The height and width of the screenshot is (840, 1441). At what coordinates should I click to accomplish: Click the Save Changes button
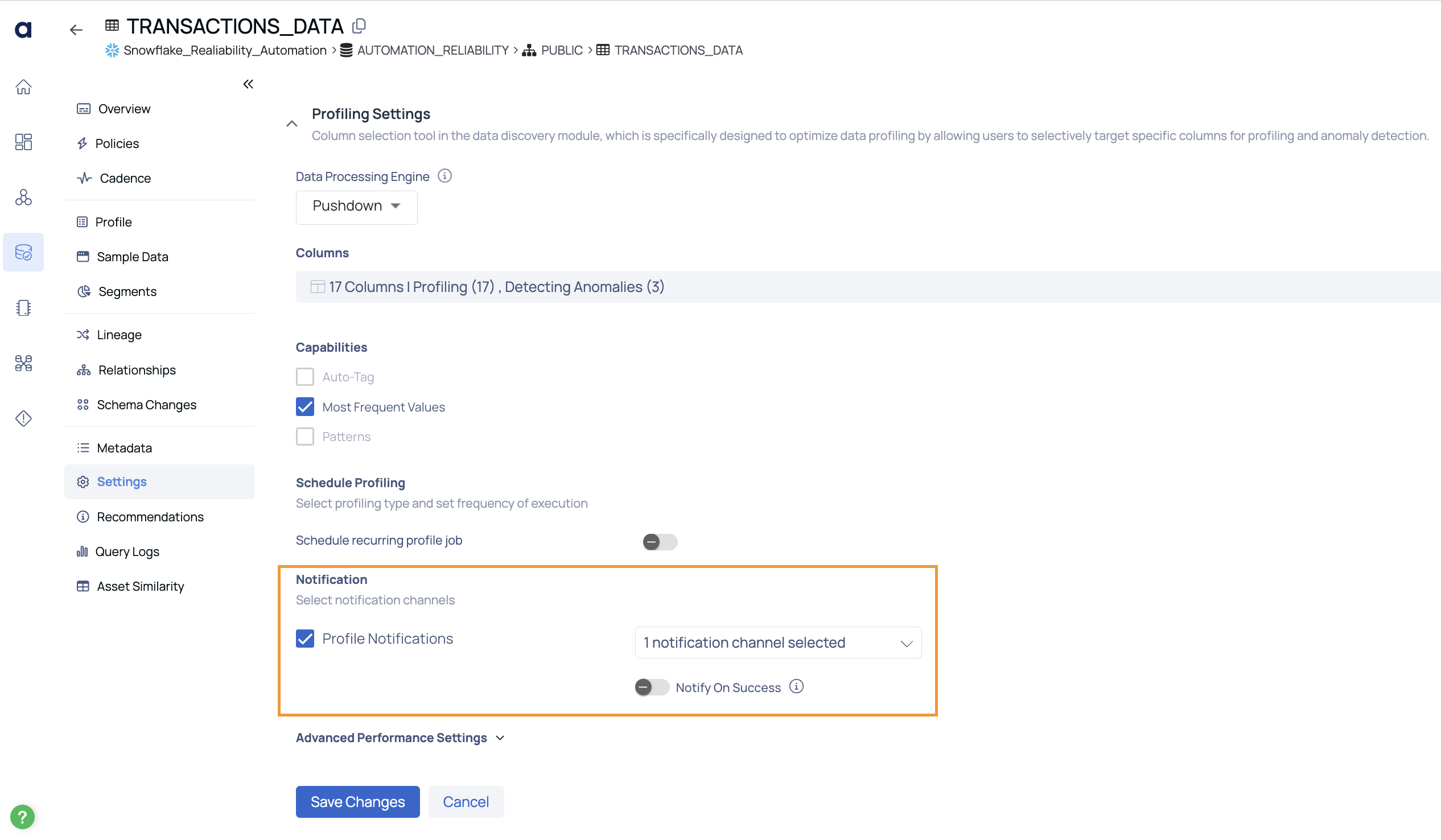pyautogui.click(x=357, y=802)
